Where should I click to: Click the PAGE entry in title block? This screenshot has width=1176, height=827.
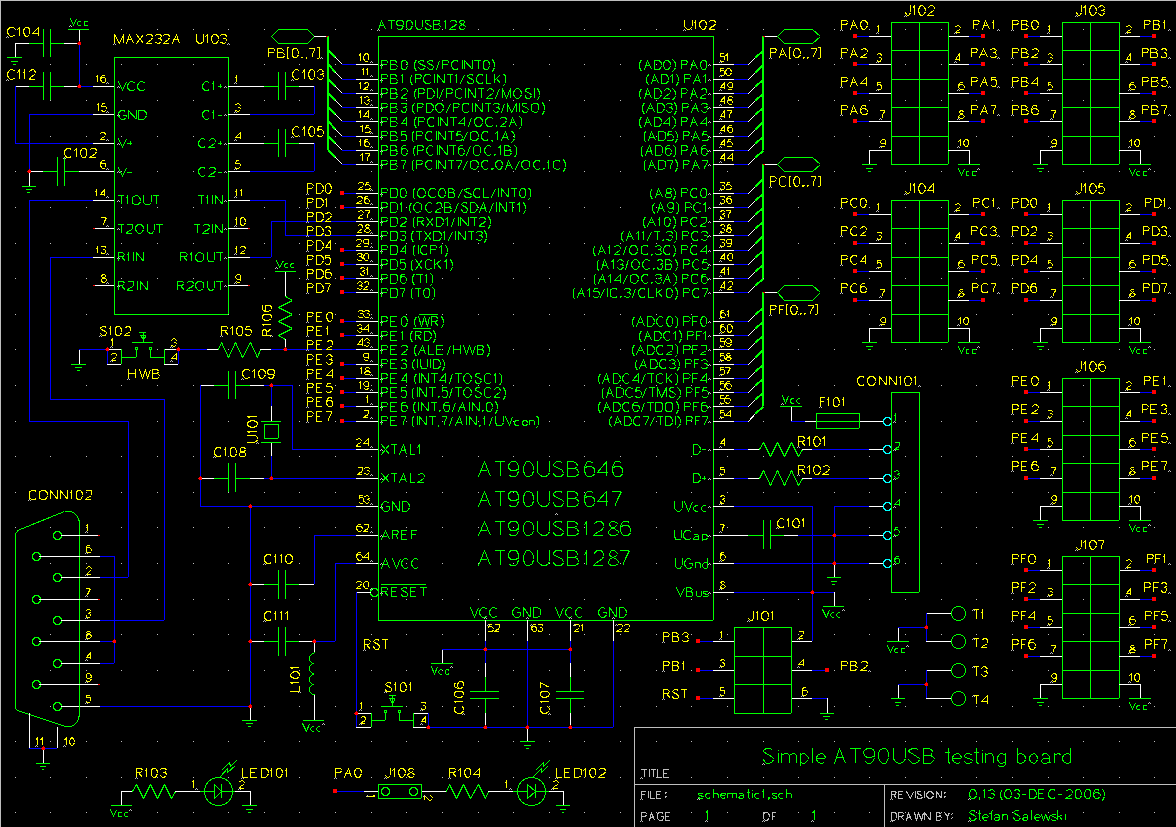654,815
